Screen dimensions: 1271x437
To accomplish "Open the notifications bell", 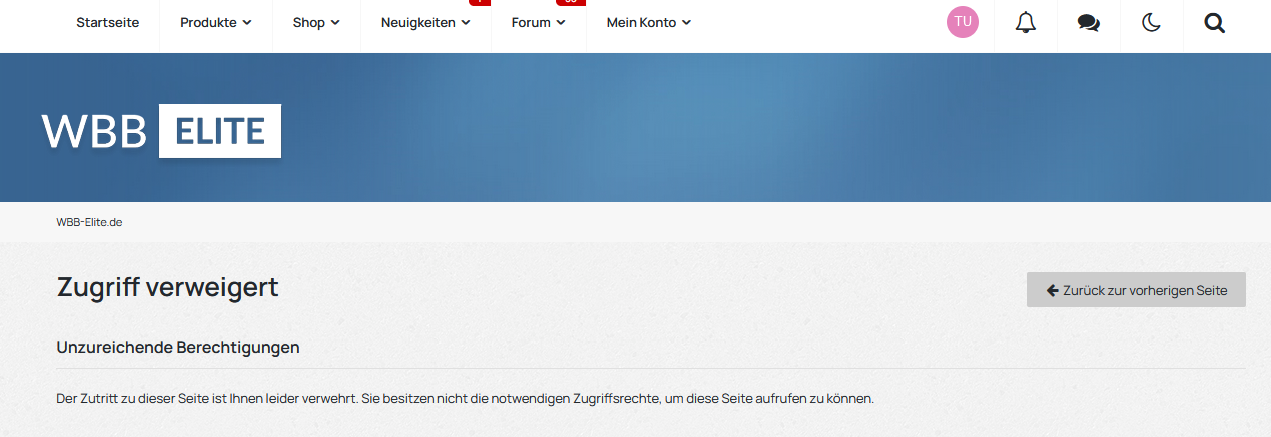I will tap(1025, 22).
